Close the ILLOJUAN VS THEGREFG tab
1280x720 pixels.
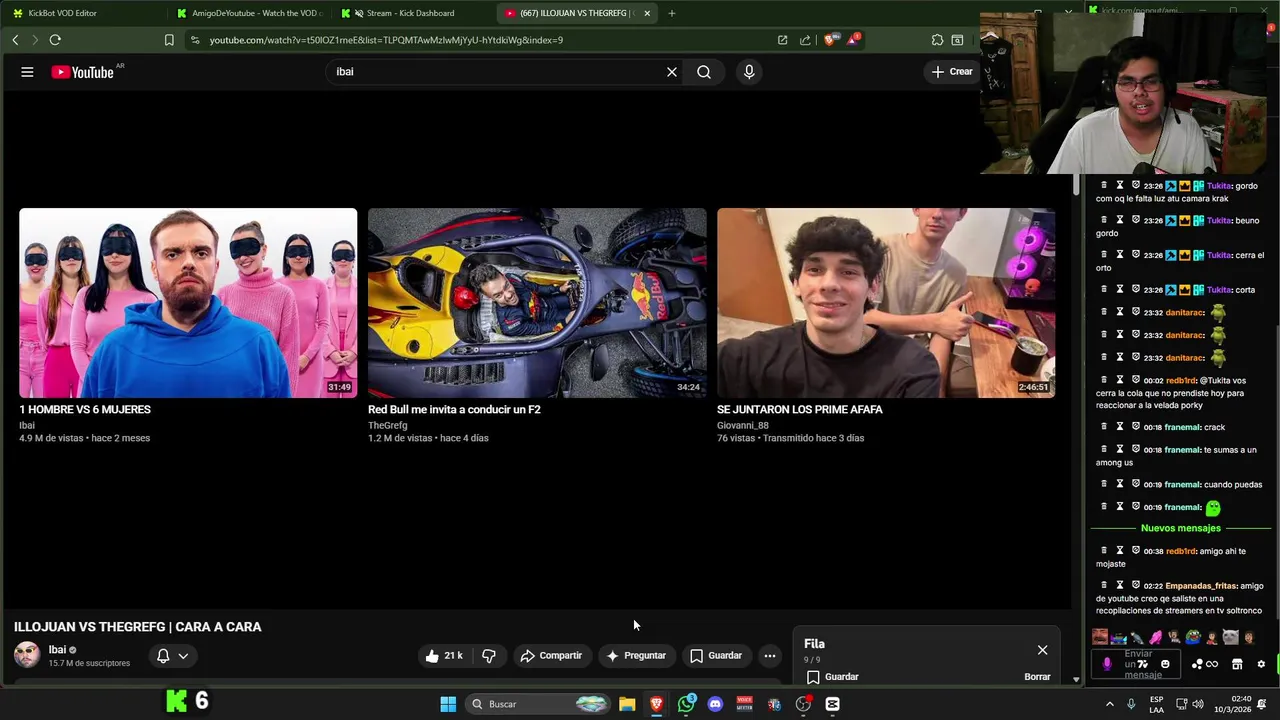point(647,13)
